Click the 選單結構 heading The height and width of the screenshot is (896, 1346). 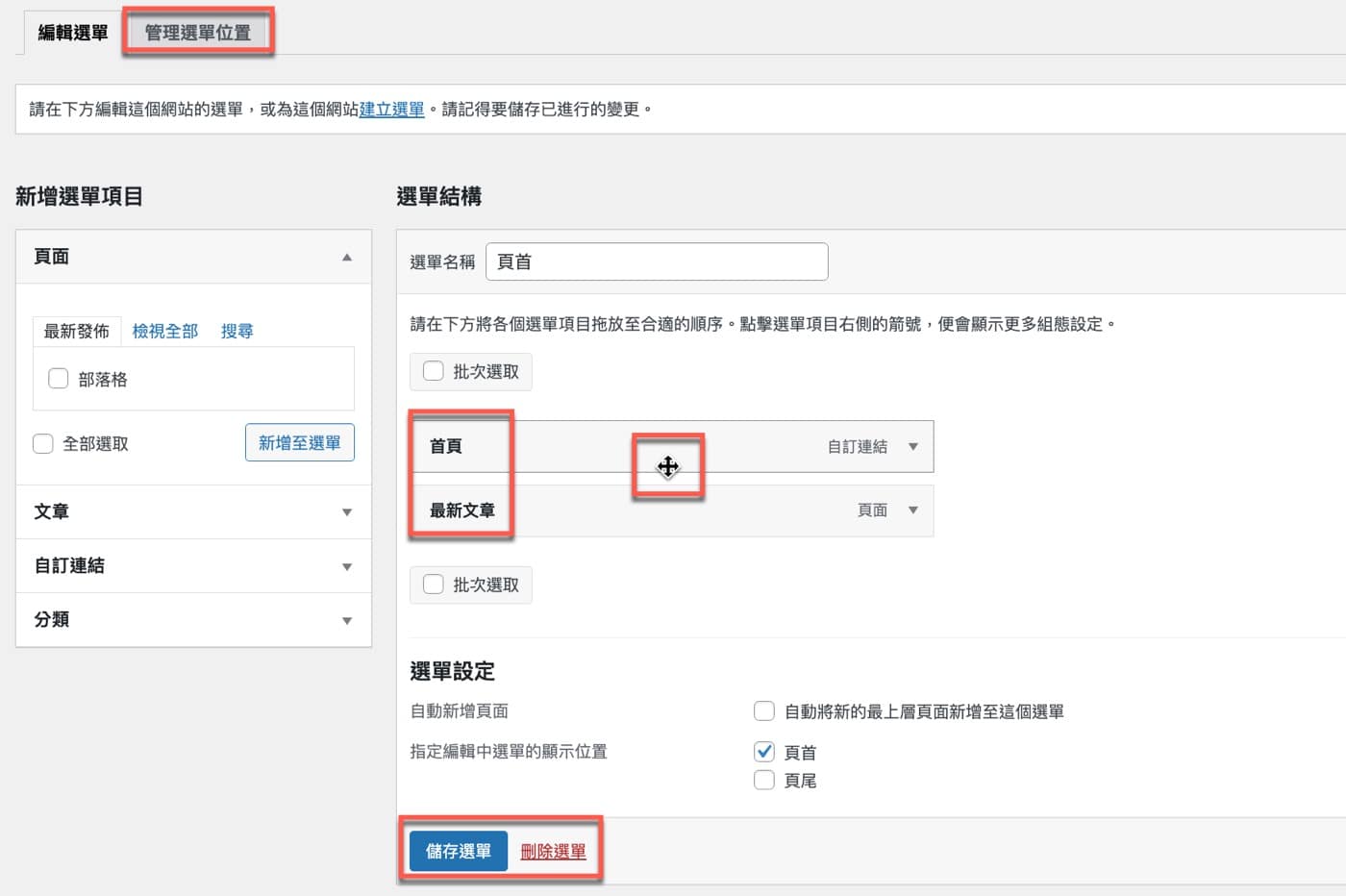[439, 196]
